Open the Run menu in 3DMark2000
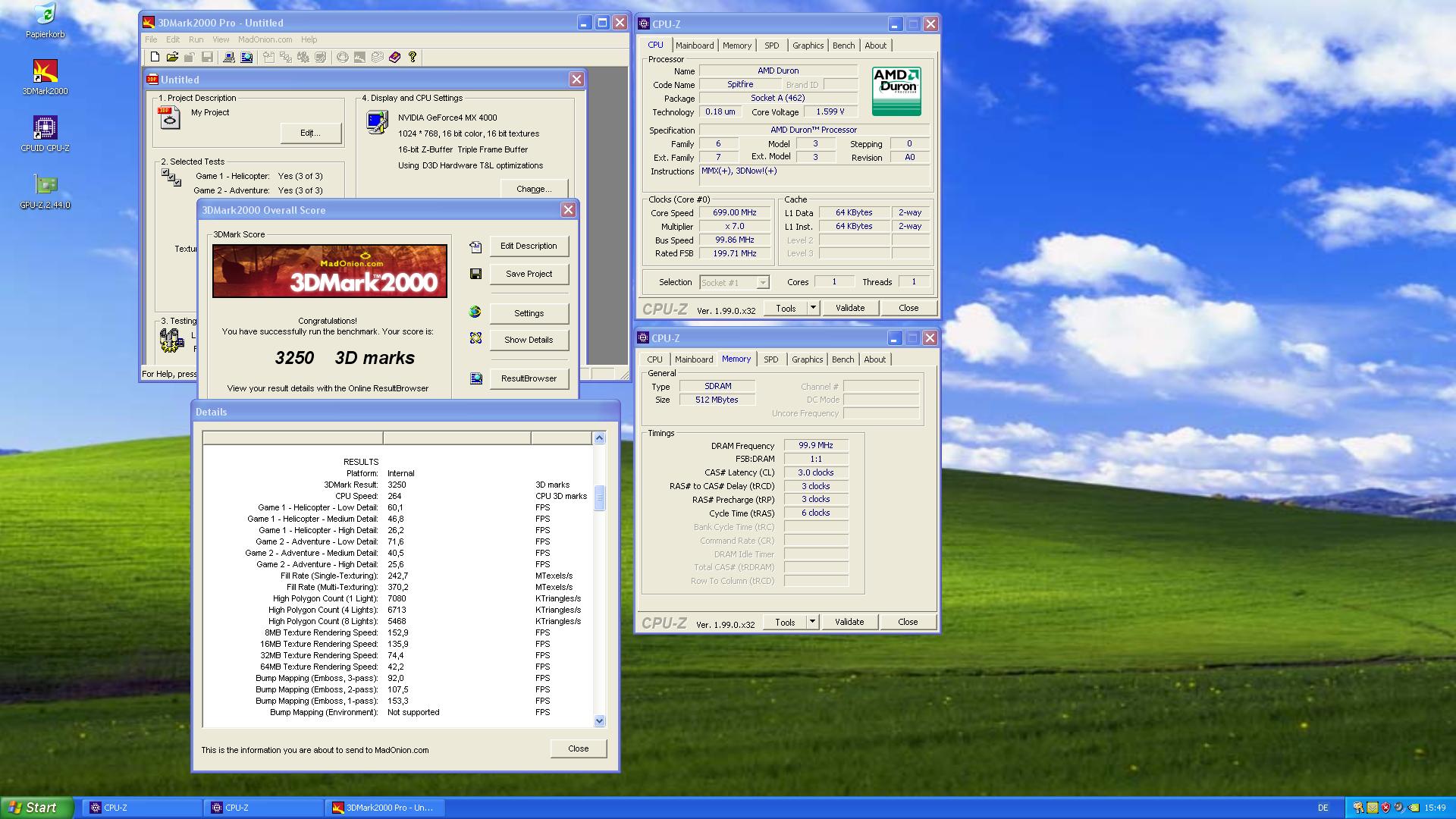Image resolution: width=1456 pixels, height=819 pixels. (196, 39)
